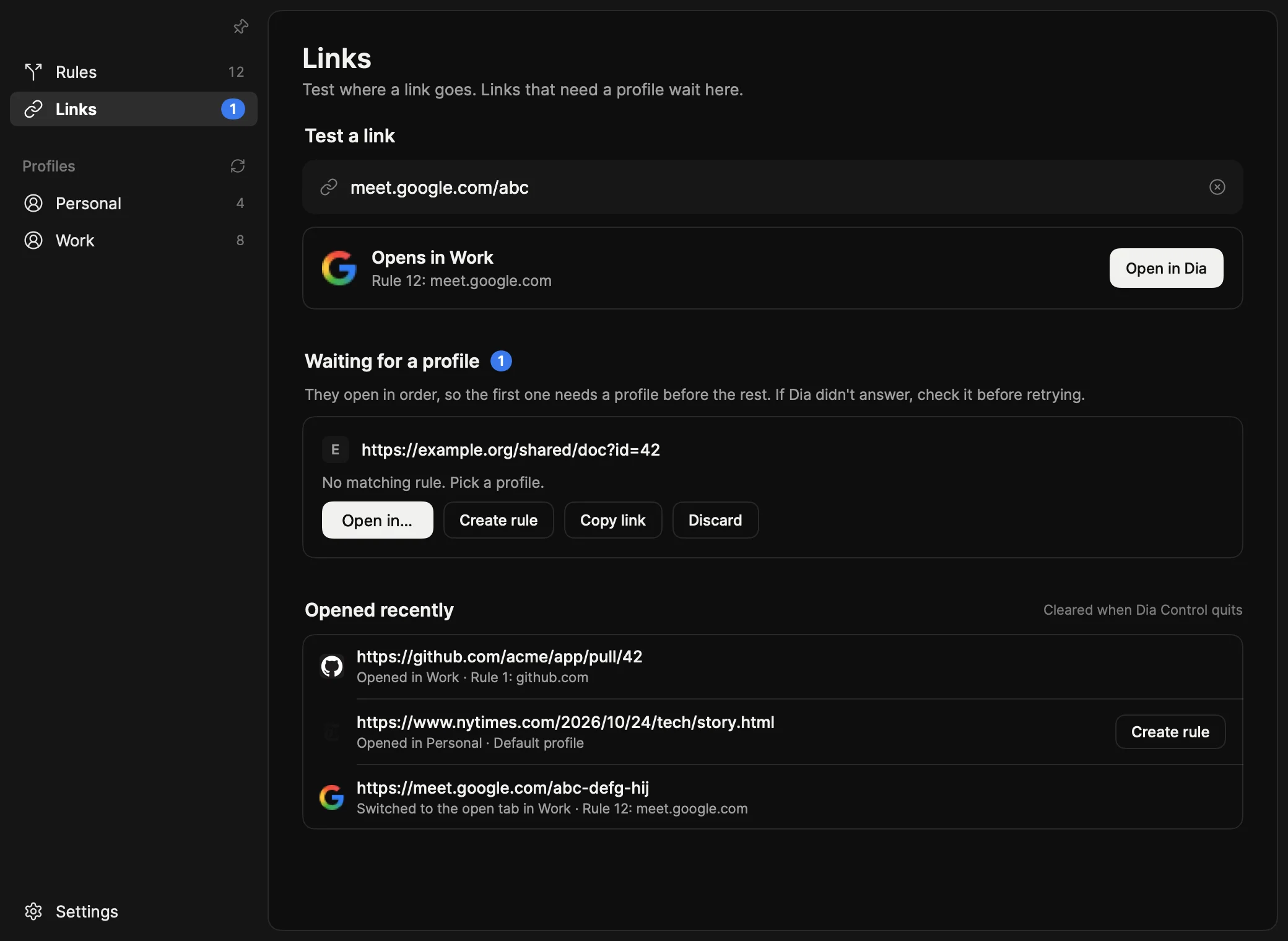Click 'Switched to the open tab in Work' text

pyautogui.click(x=464, y=809)
